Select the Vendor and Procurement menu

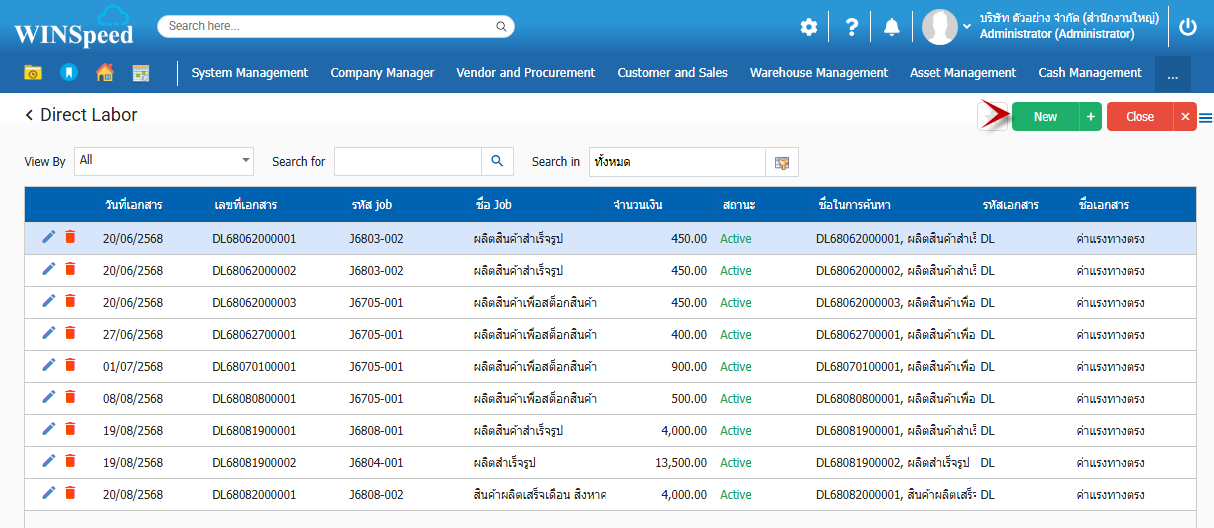tap(525, 73)
